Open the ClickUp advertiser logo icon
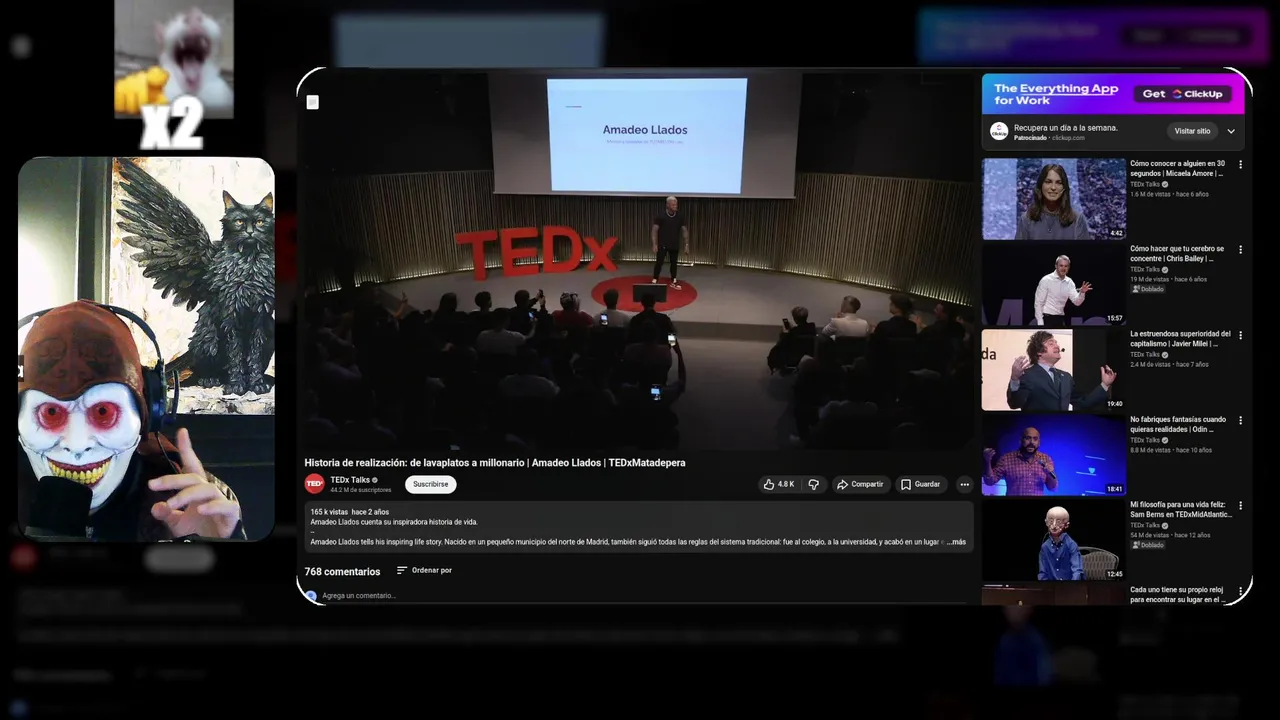1280x720 pixels. click(999, 131)
